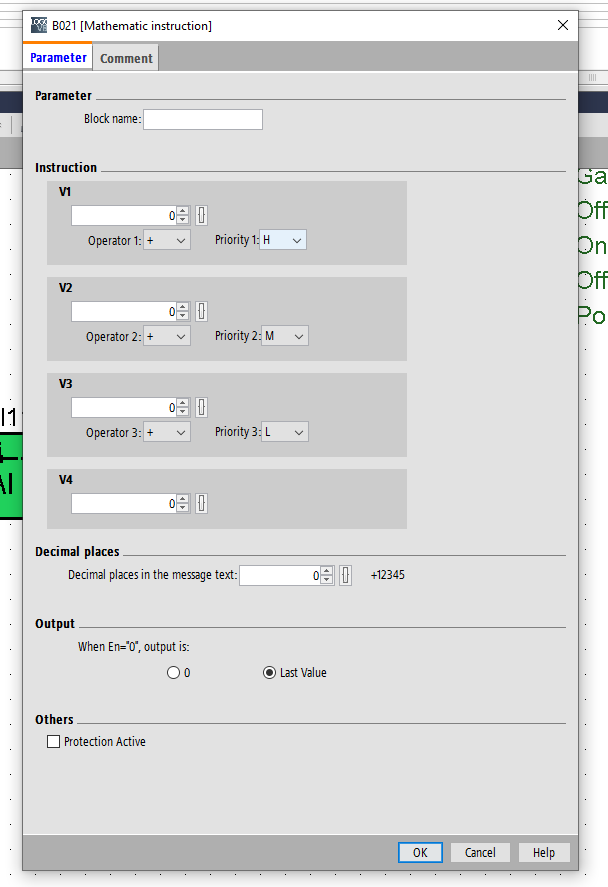
Task: Click the V2 value input field
Action: click(x=124, y=312)
